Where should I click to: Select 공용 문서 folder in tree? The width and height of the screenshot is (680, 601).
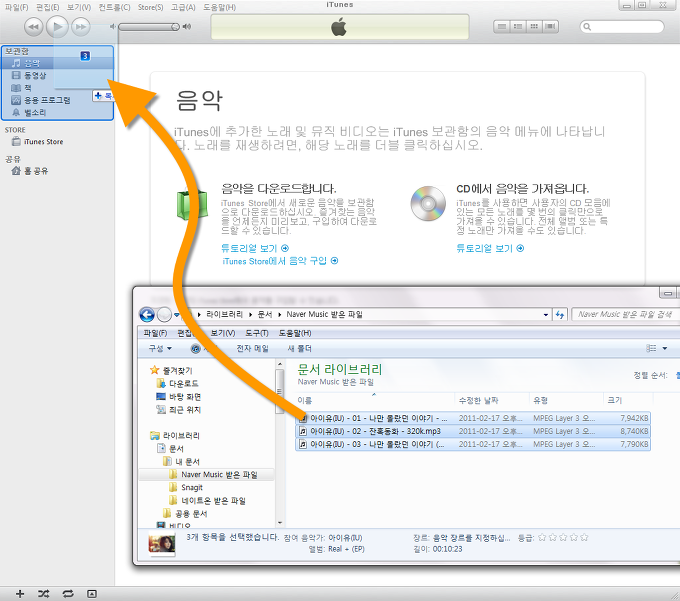(x=185, y=513)
